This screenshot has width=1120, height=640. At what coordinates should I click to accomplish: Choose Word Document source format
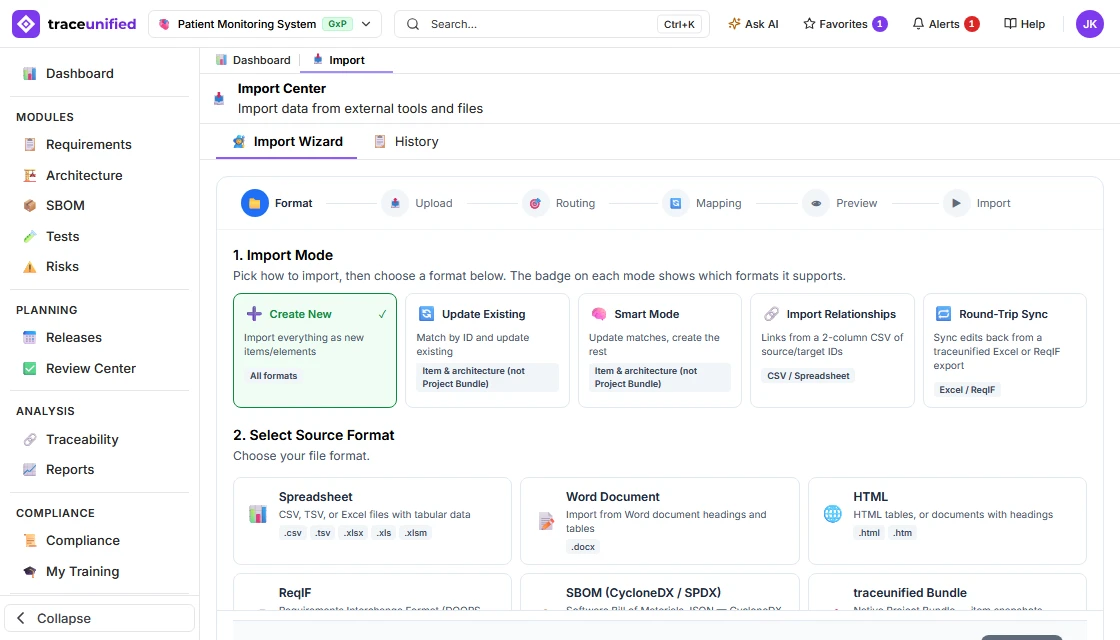pos(659,521)
